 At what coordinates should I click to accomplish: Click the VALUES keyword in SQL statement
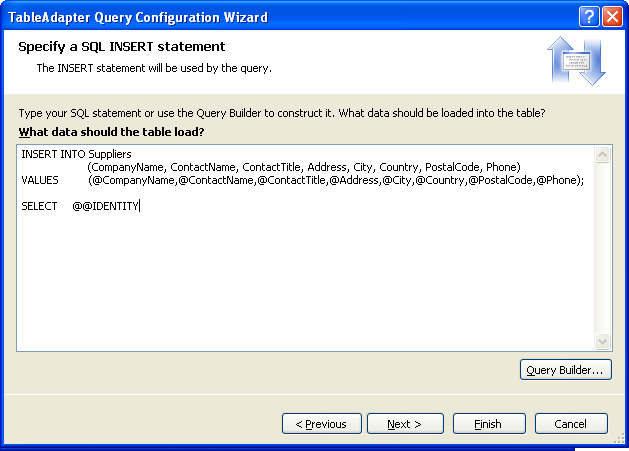[40, 180]
